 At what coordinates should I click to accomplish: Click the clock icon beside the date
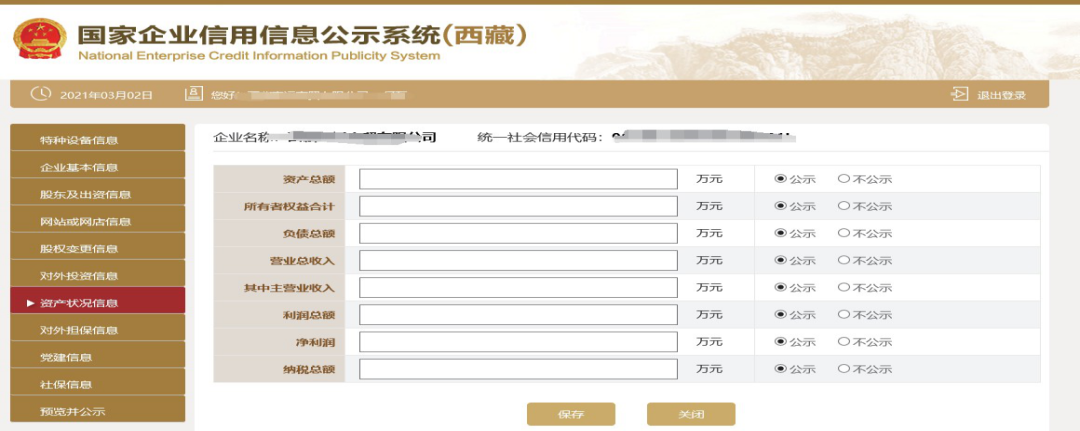pyautogui.click(x=41, y=94)
